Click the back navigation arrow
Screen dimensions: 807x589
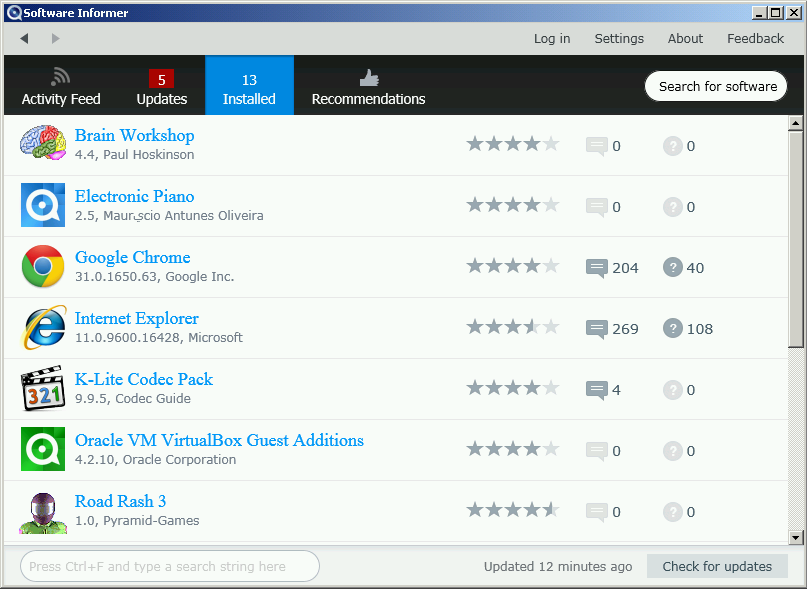pyautogui.click(x=24, y=39)
